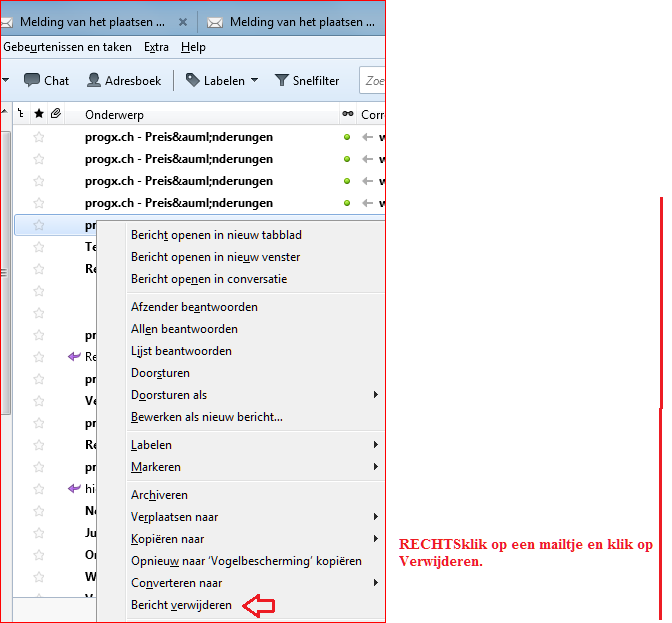672x623 pixels.
Task: Open the Chat toolbar button
Action: (x=46, y=80)
